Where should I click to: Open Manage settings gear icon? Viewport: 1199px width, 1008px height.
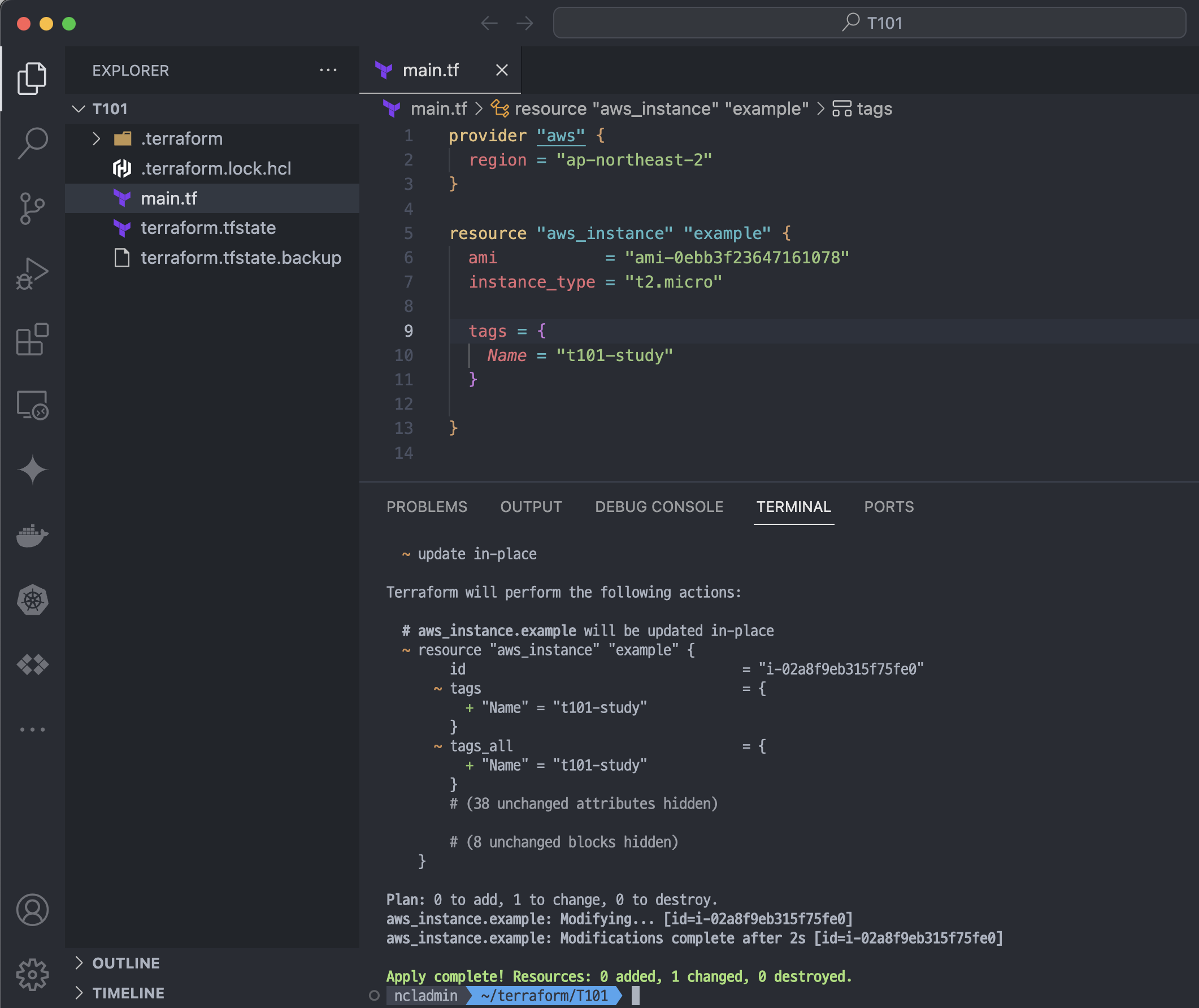(33, 975)
